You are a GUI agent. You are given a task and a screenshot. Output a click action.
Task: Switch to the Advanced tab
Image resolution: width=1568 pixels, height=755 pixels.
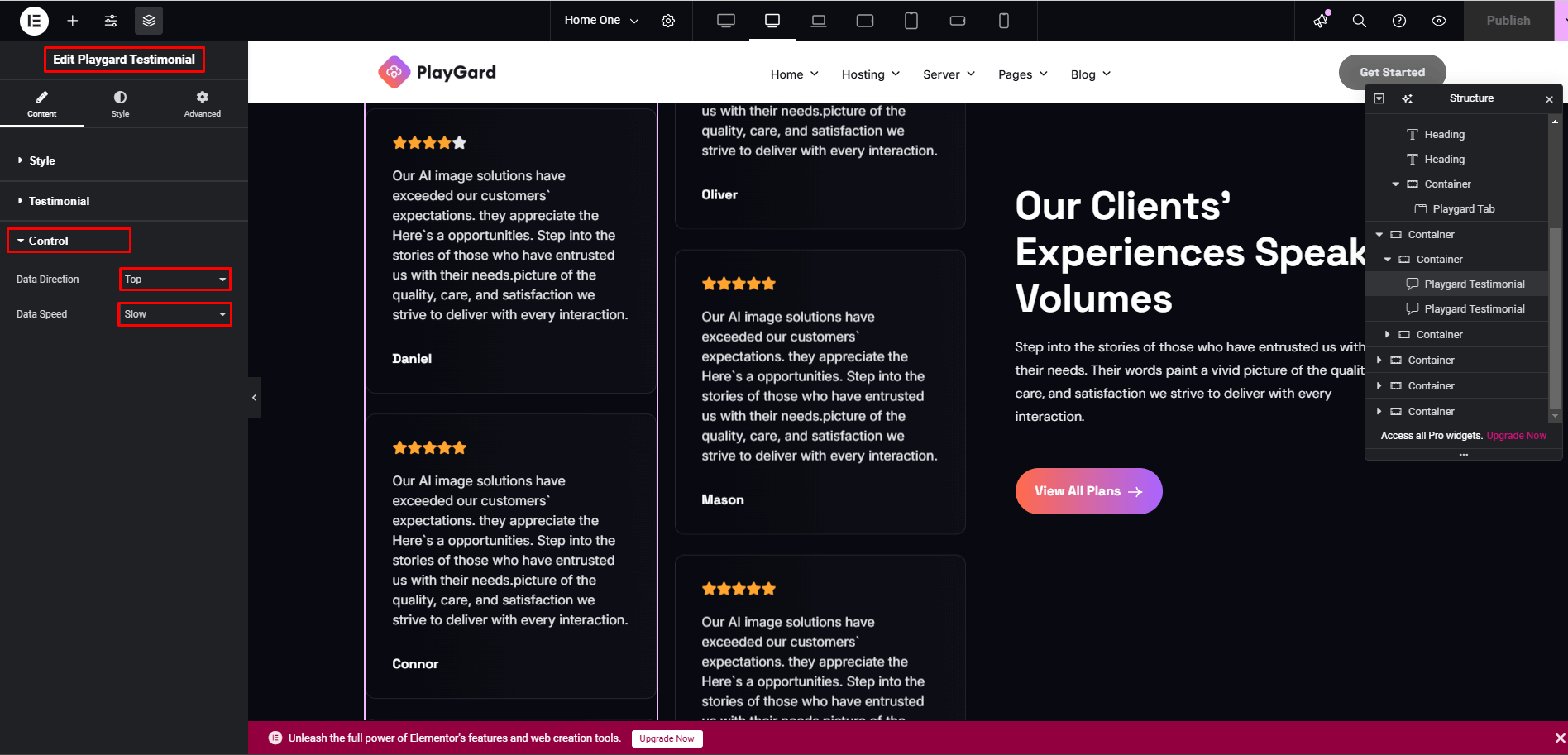203,104
